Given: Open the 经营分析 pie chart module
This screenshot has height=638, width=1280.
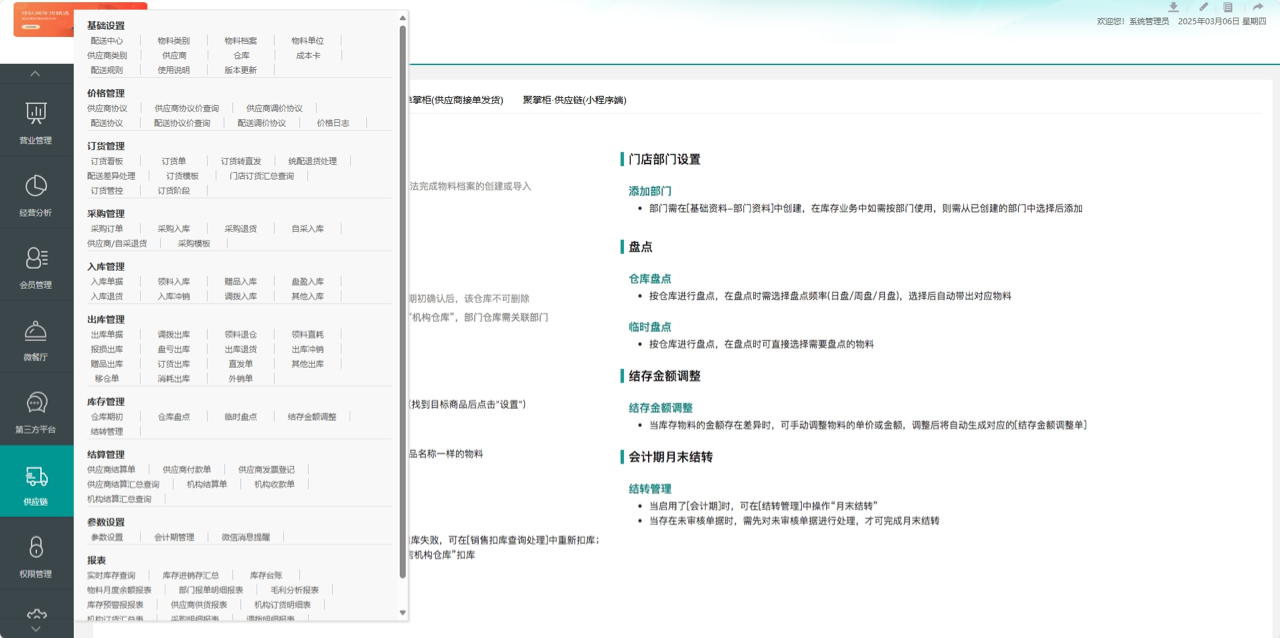Looking at the screenshot, I should (36, 194).
